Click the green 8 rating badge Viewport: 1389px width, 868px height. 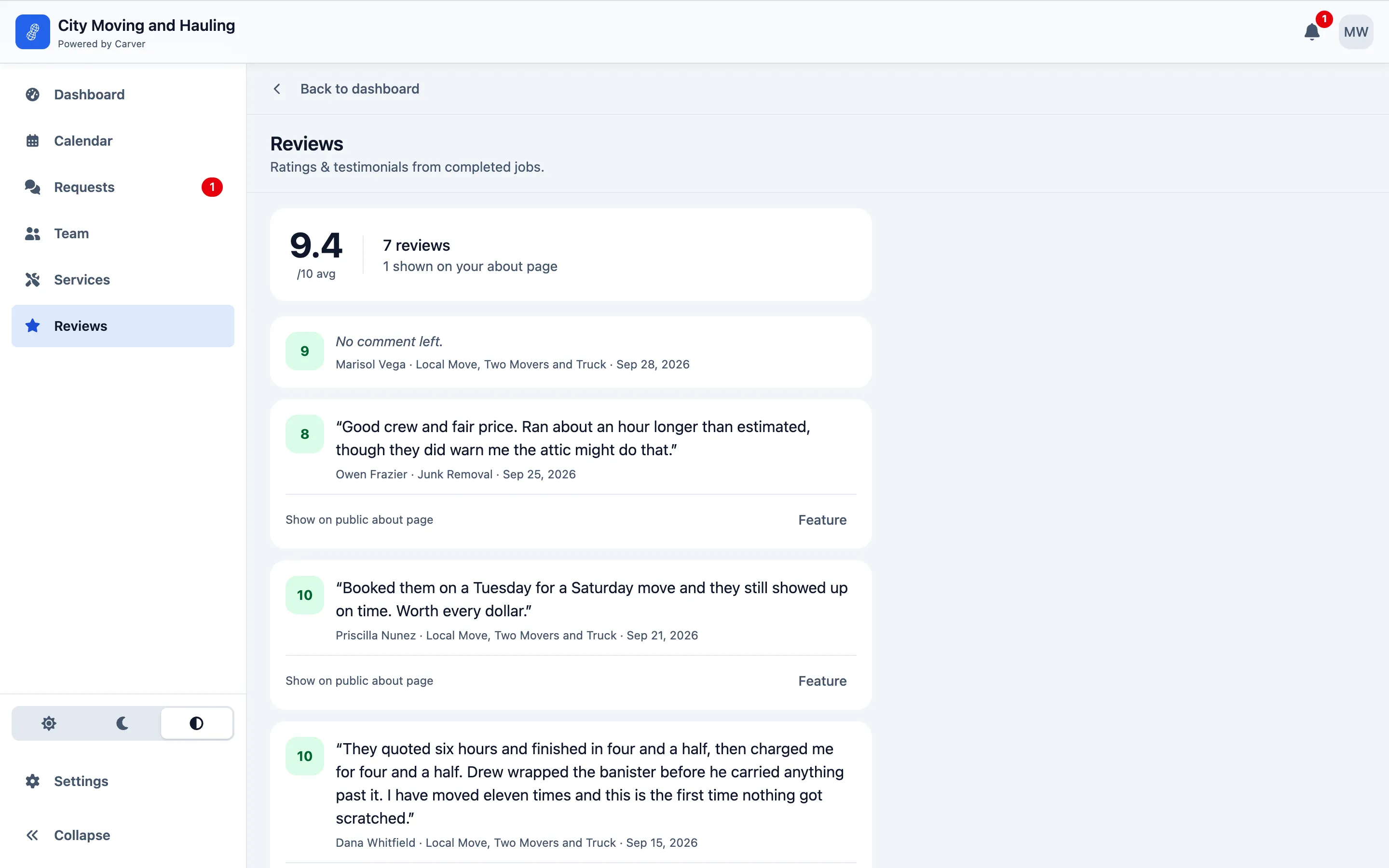coord(305,434)
